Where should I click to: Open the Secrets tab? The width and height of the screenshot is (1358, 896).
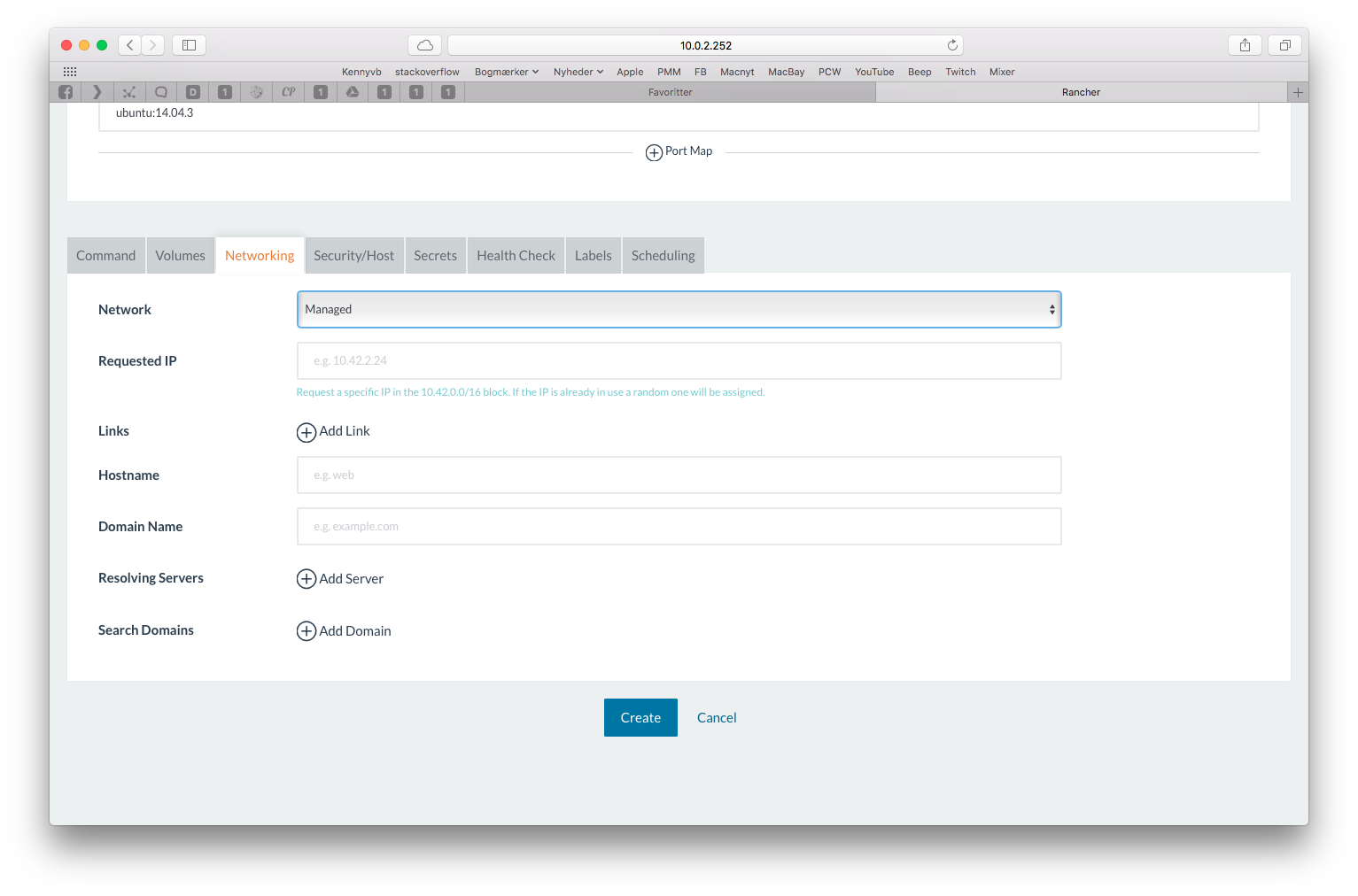[x=436, y=256]
